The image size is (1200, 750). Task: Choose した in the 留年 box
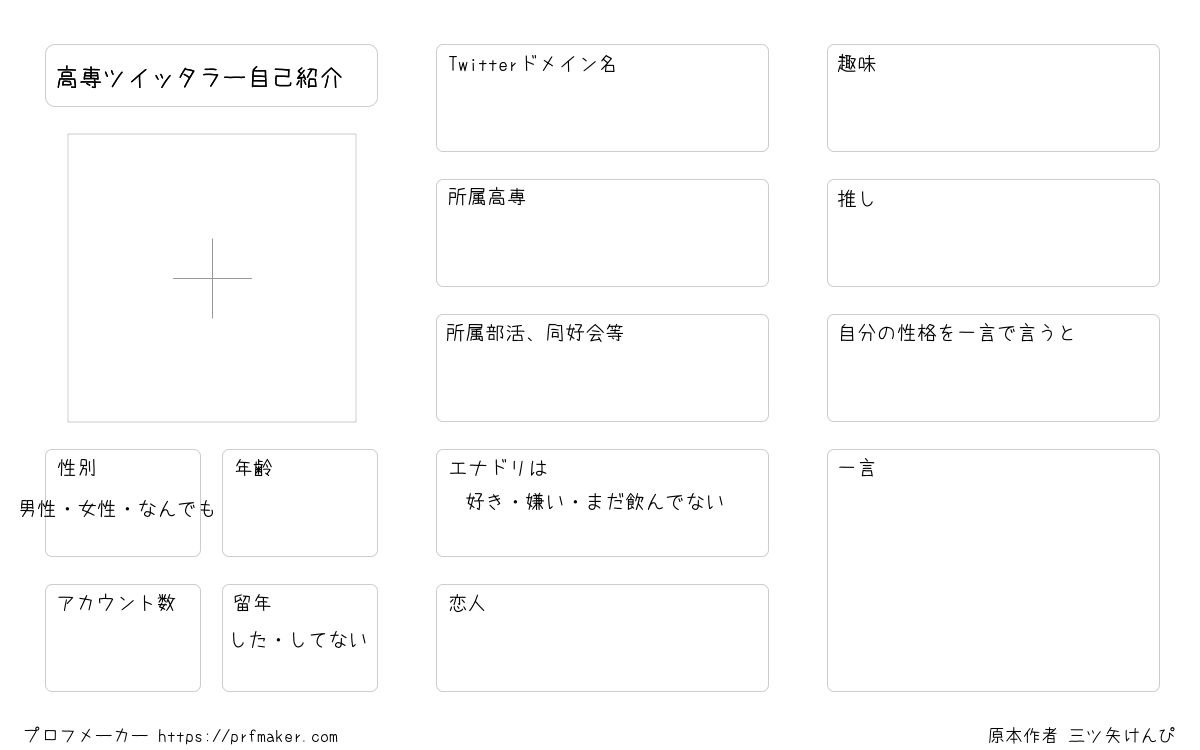tap(250, 640)
